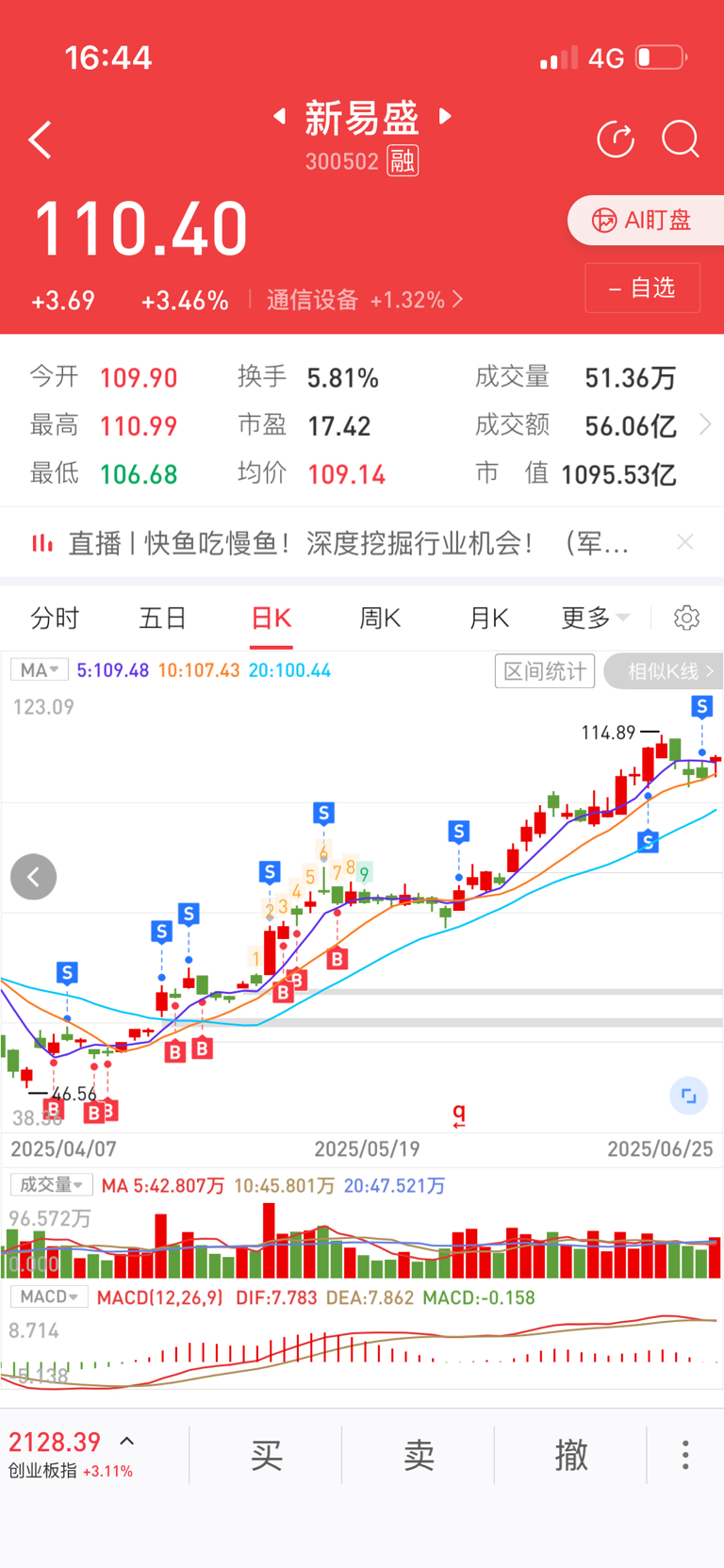This screenshot has width=724, height=1568.
Task: Remove stock from 自选 watchlist
Action: 642,288
